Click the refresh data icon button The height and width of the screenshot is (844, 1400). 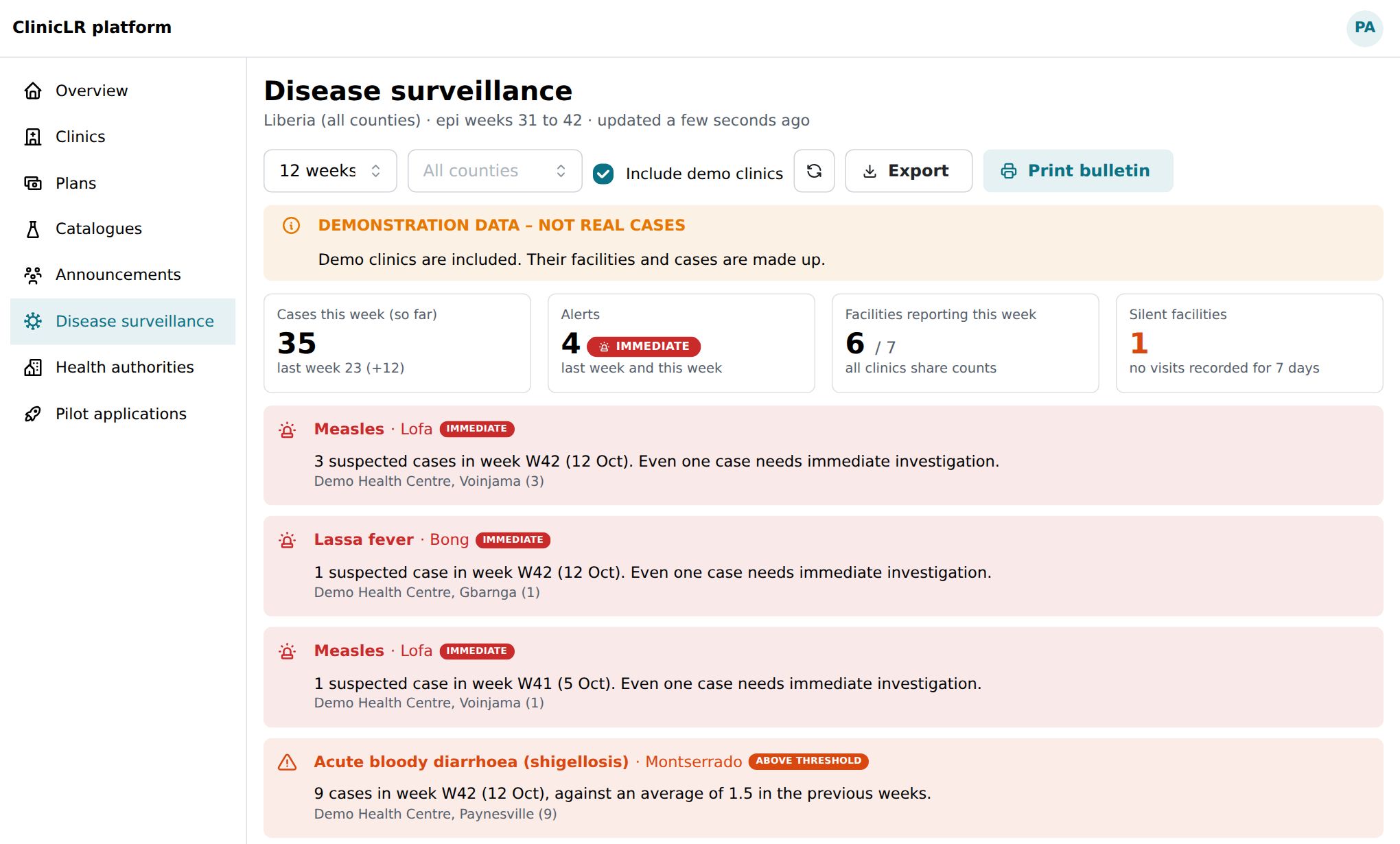coord(814,171)
